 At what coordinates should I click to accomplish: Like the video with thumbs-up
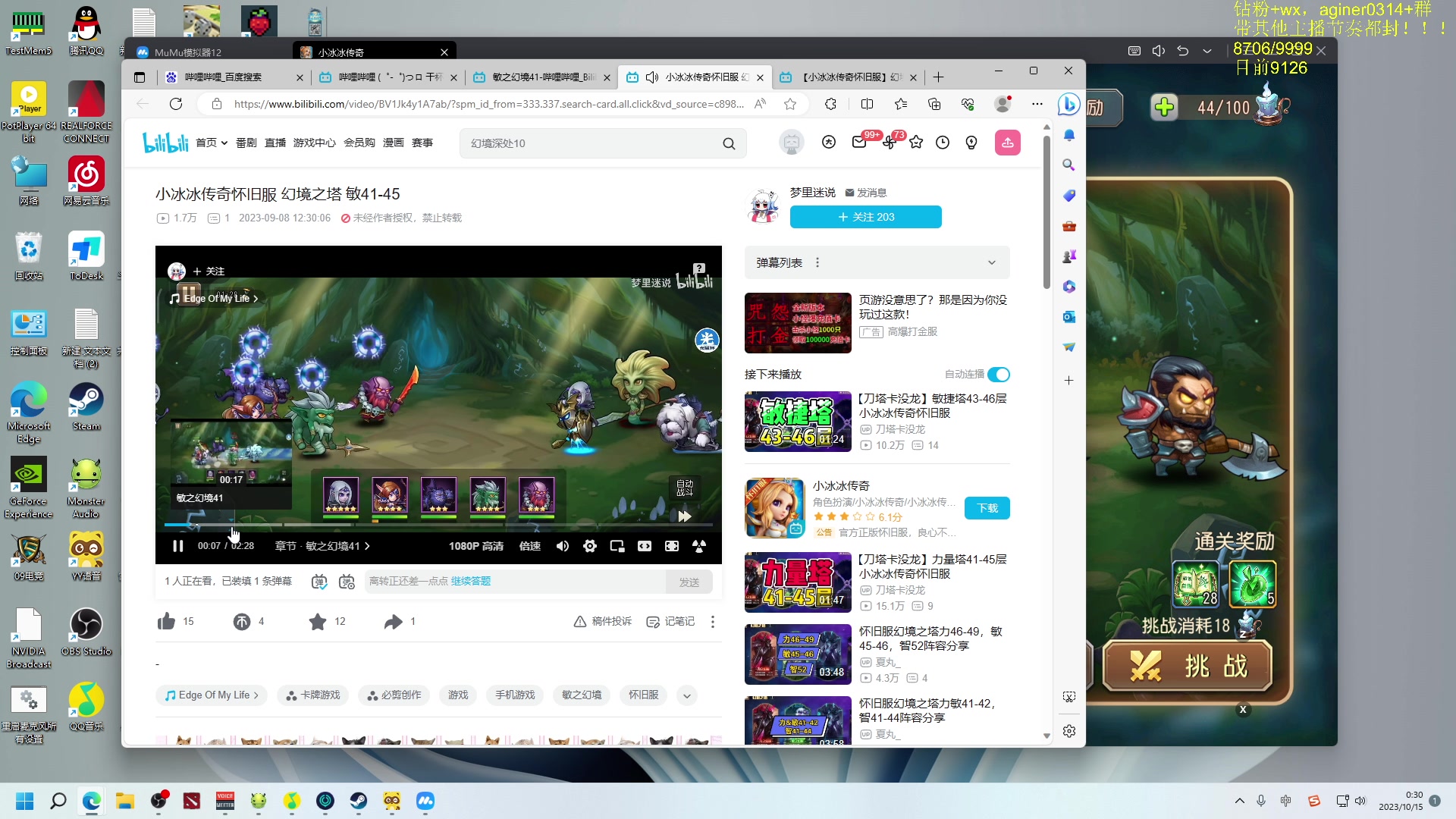tap(167, 622)
